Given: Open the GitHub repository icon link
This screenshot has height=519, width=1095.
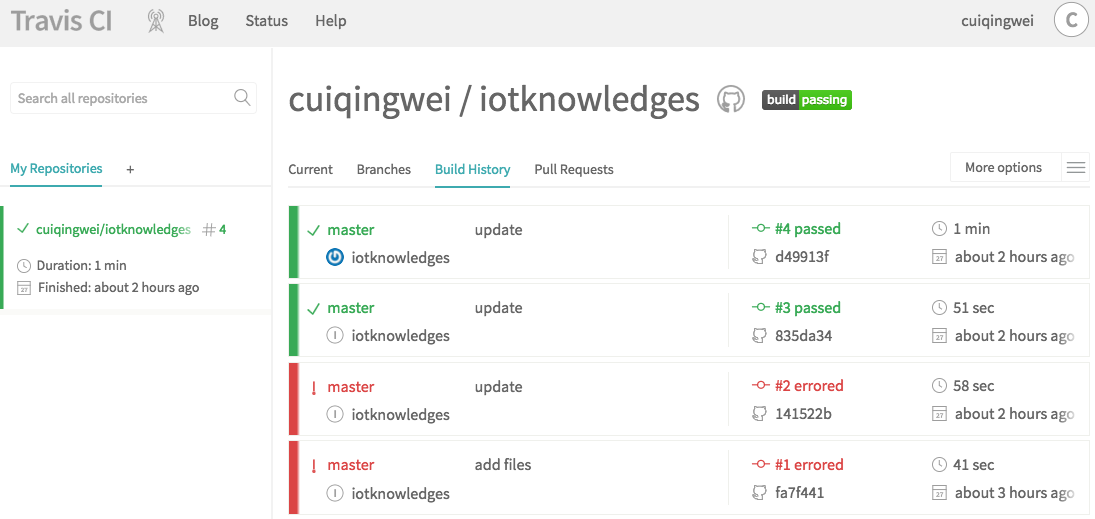Looking at the screenshot, I should pos(731,99).
